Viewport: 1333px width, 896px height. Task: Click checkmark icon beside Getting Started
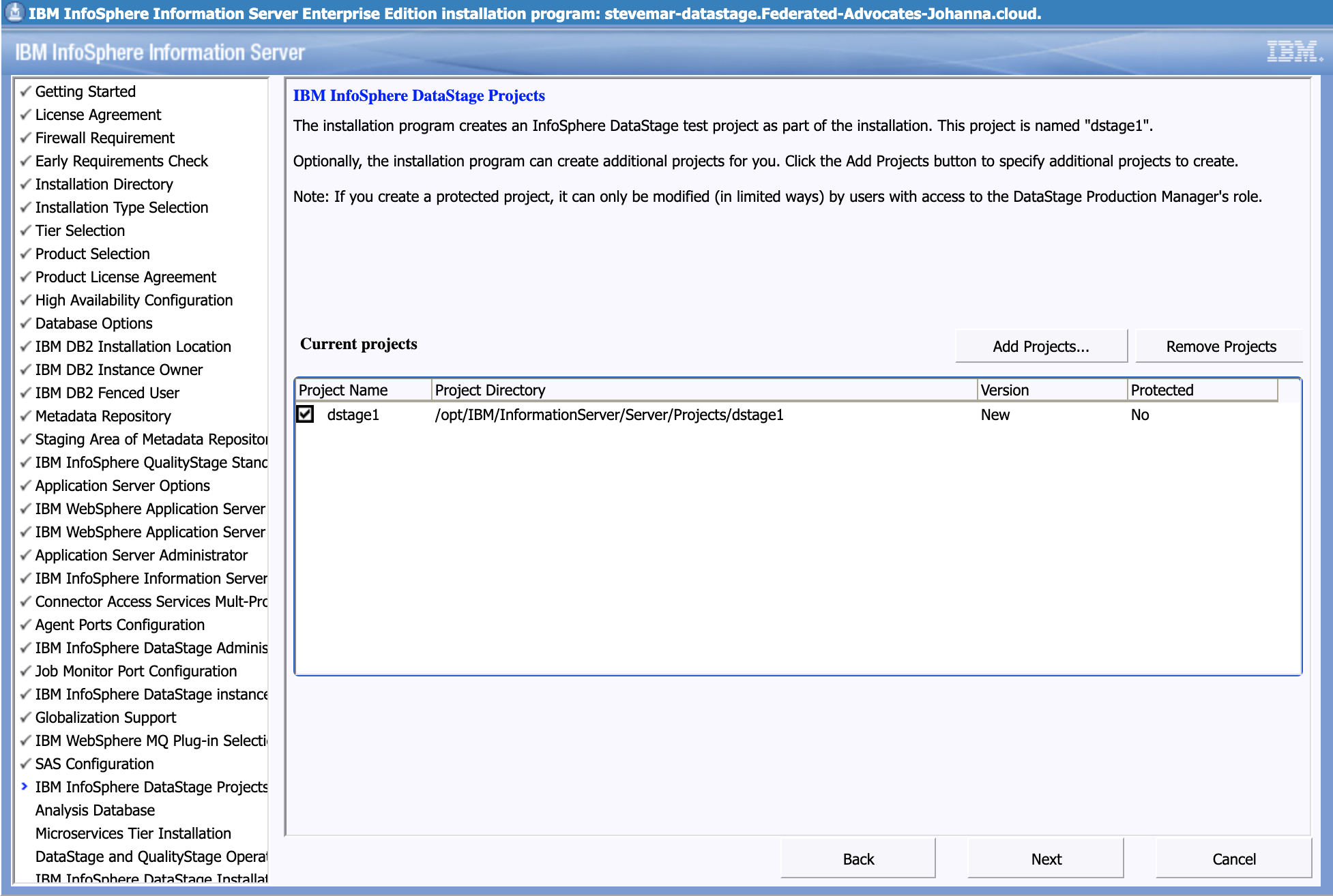[26, 91]
